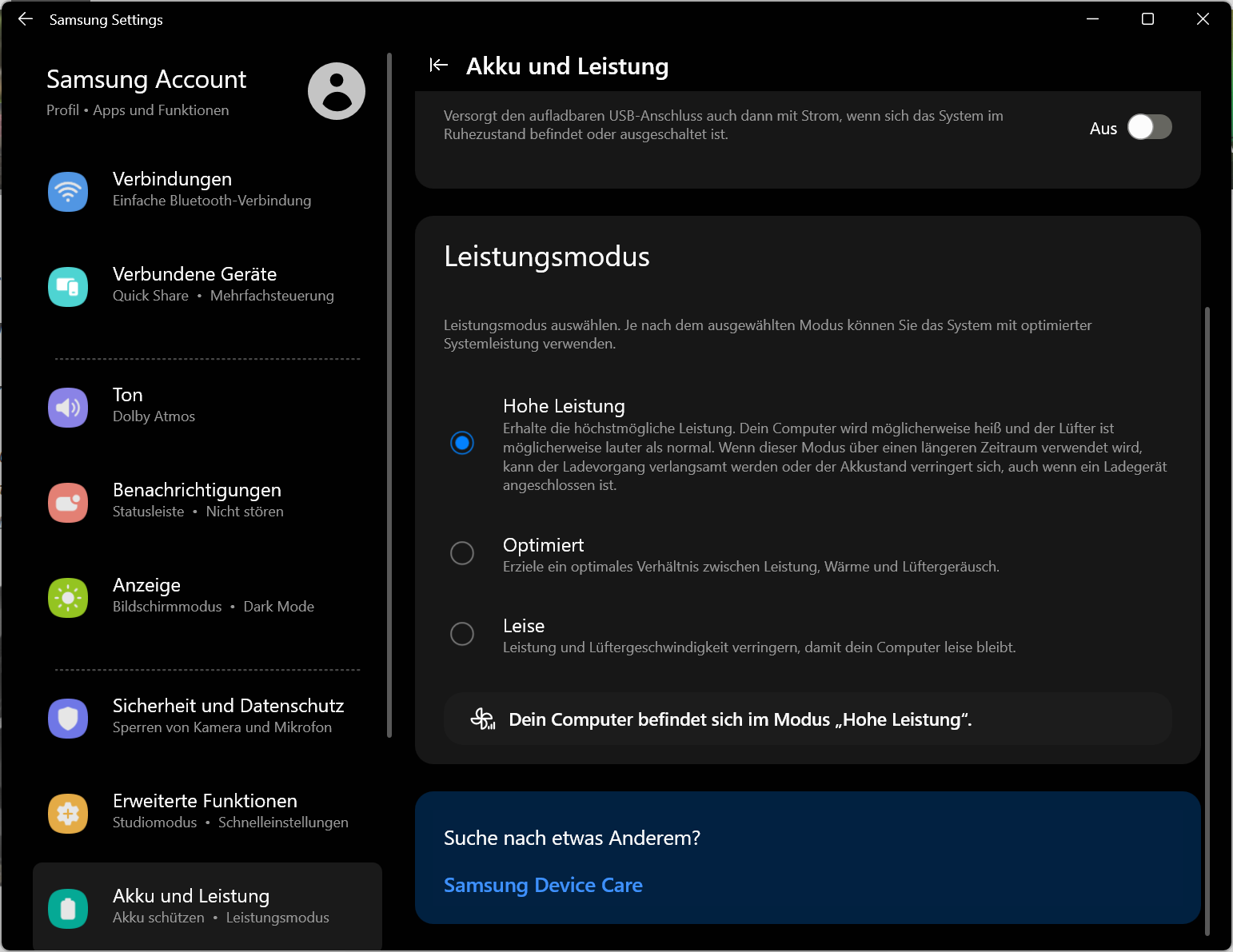Screen dimensions: 1233x952
Task: Click the Benachrichtigungen red icon
Action: [68, 503]
